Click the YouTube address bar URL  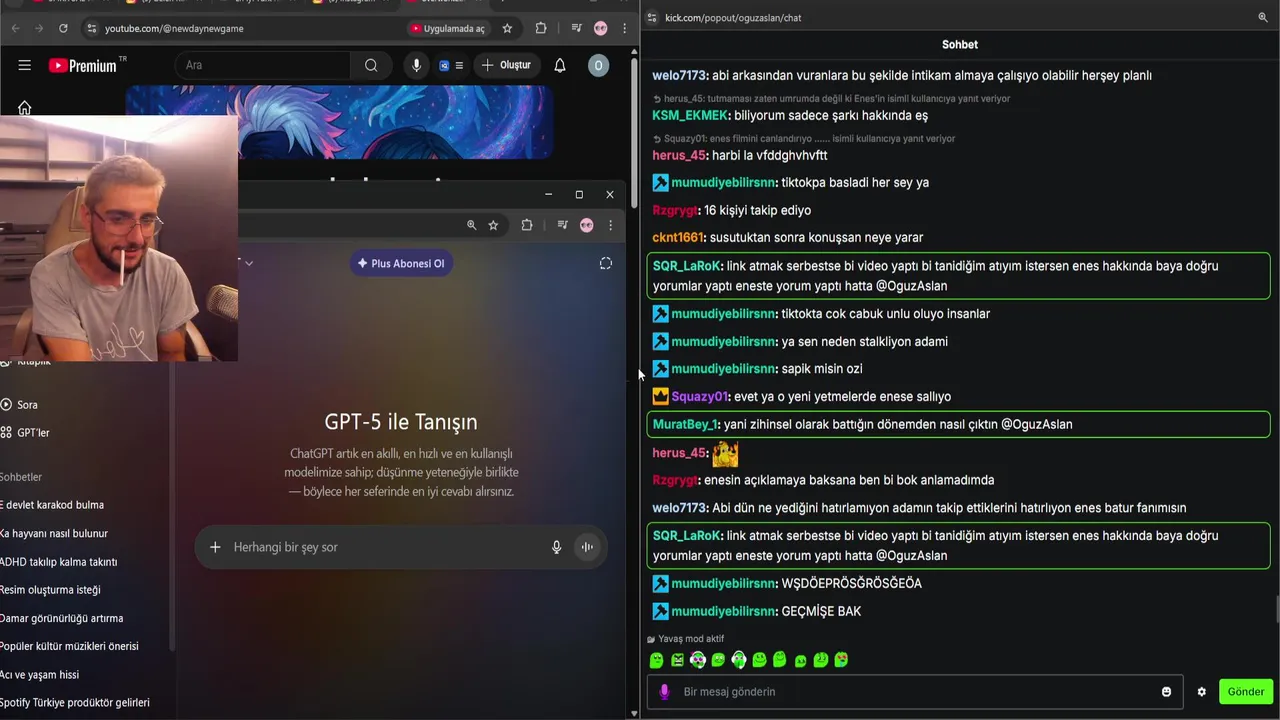tap(174, 29)
